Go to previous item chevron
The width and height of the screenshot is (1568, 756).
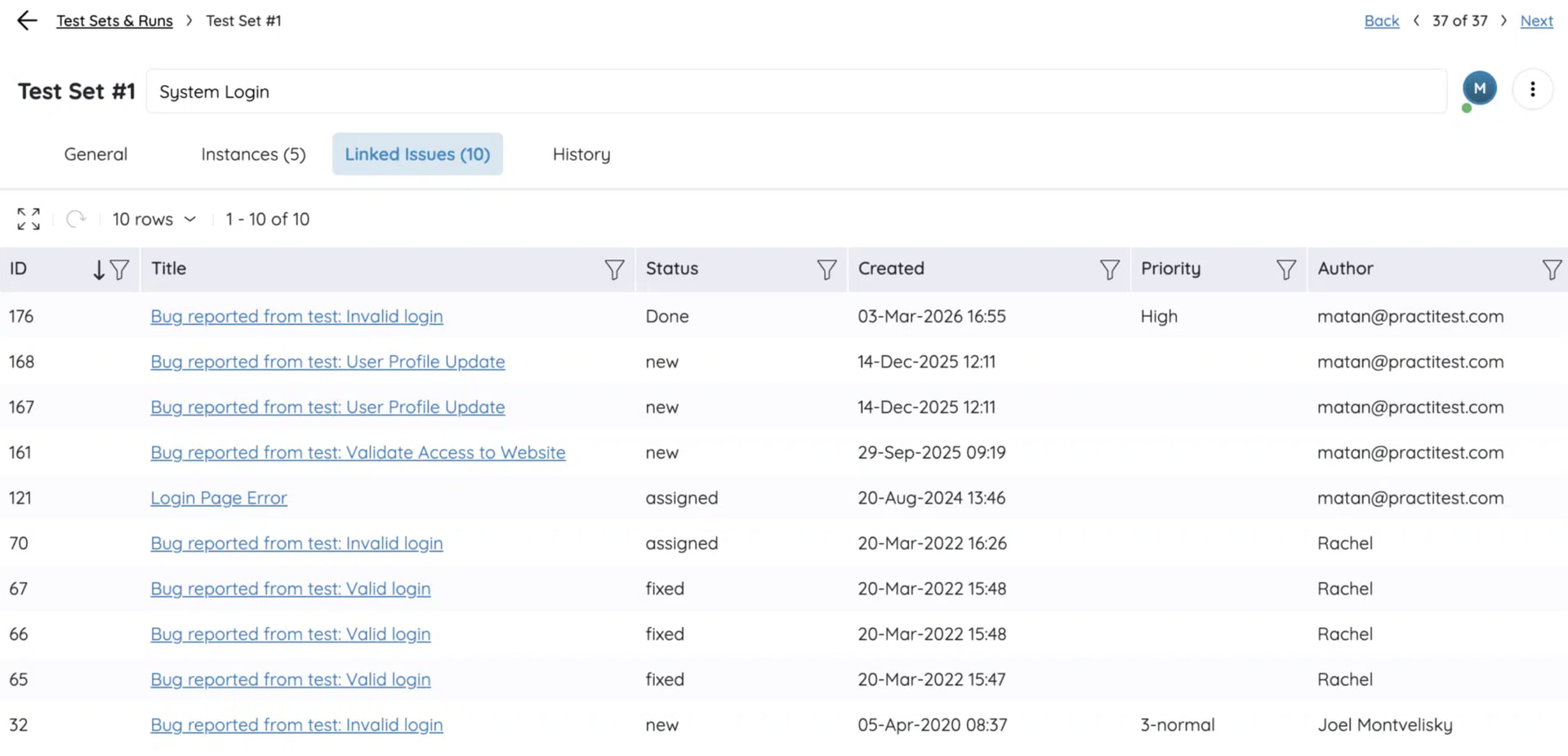[x=1416, y=20]
